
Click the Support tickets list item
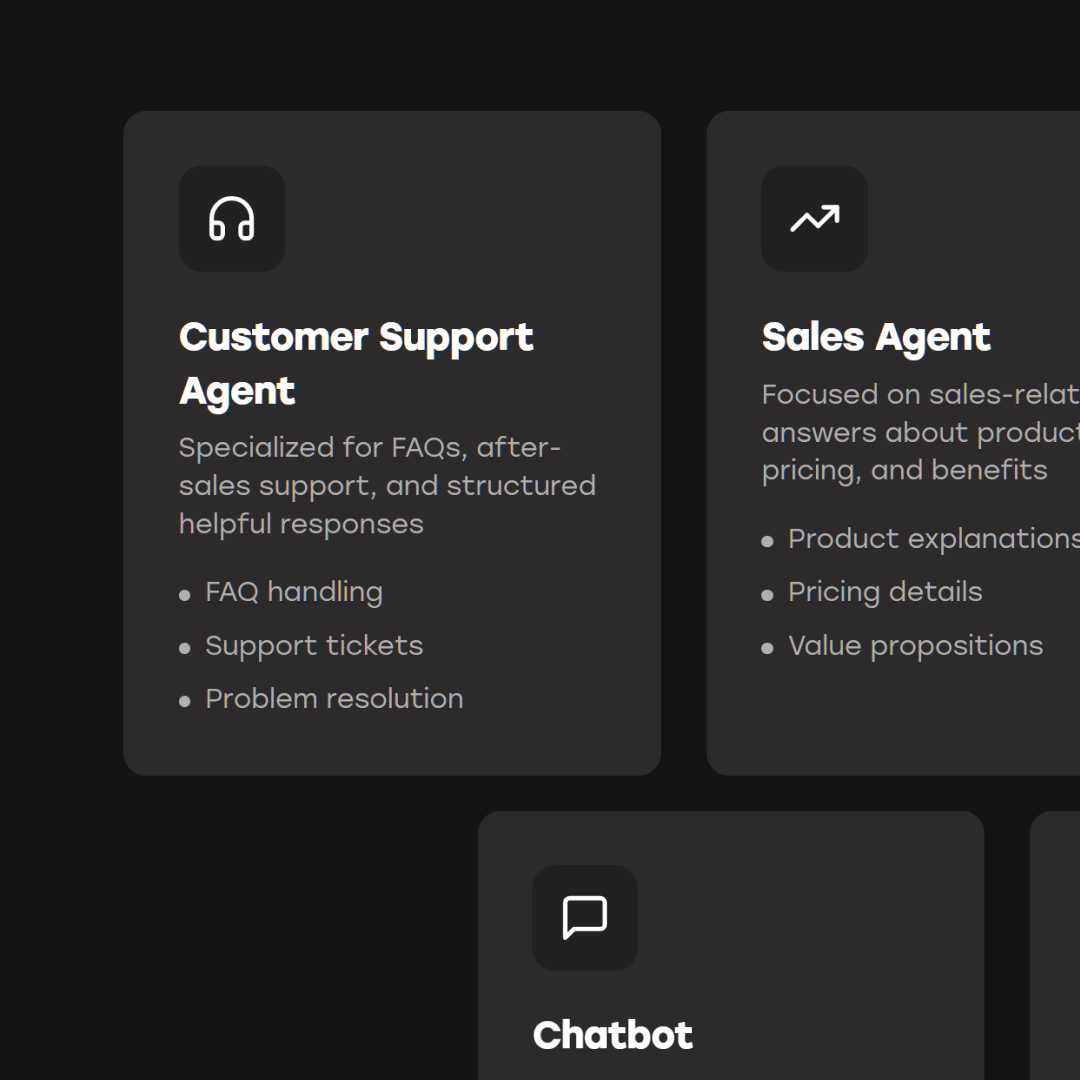point(314,646)
